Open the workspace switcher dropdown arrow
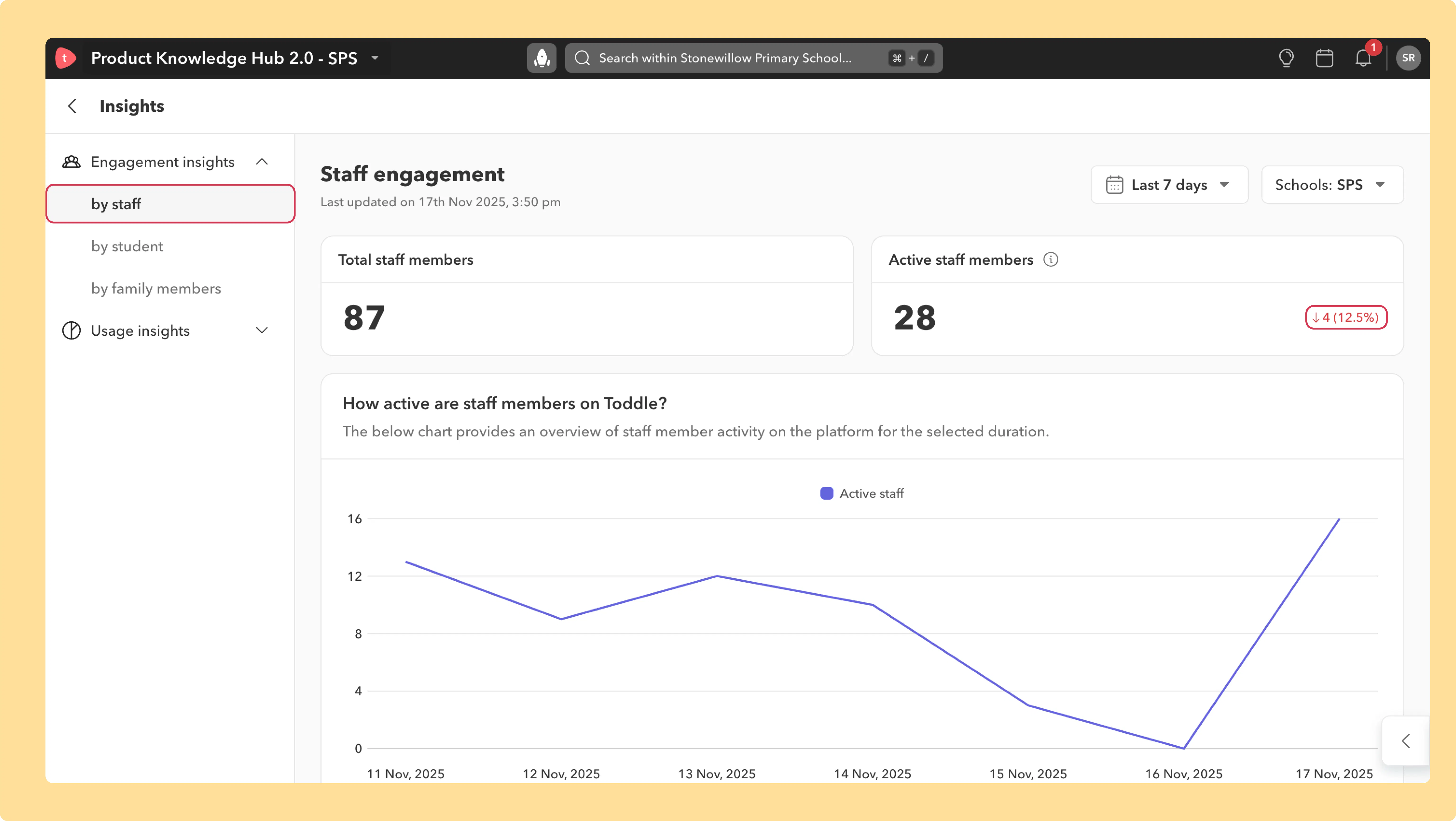1456x821 pixels. tap(375, 58)
